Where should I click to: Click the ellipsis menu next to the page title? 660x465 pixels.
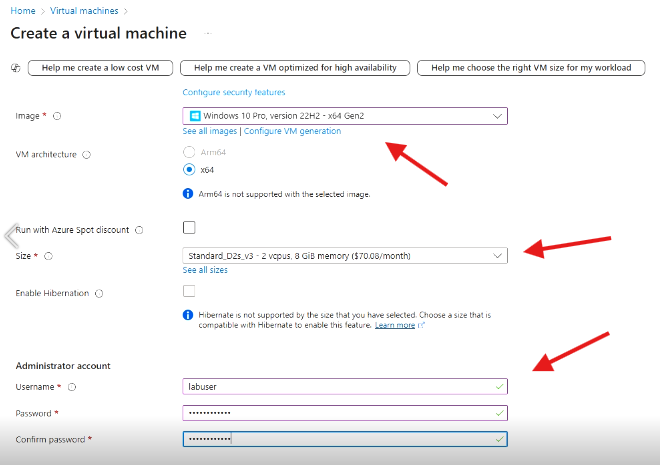(x=208, y=34)
